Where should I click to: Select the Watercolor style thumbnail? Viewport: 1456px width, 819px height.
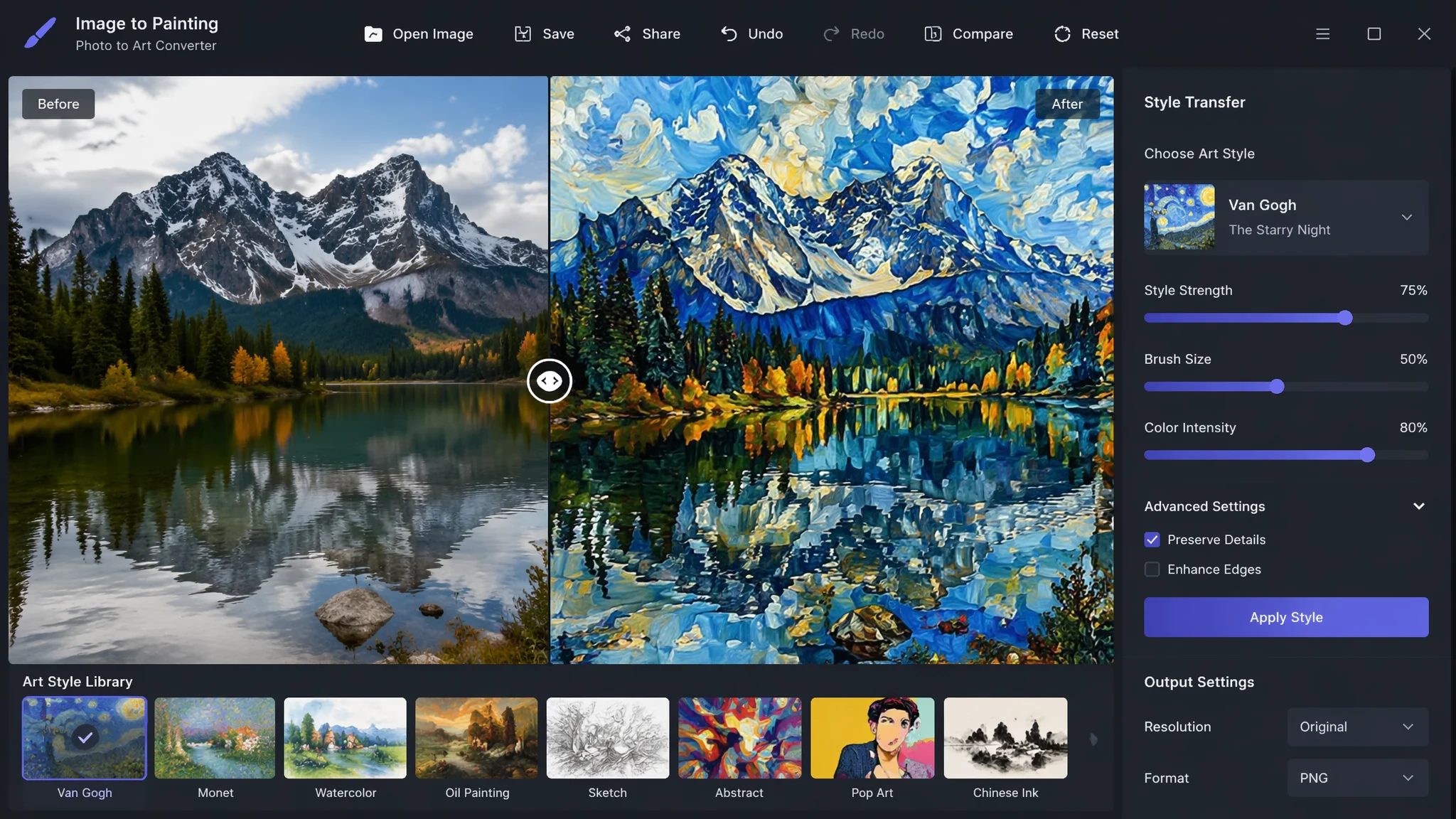coord(345,738)
